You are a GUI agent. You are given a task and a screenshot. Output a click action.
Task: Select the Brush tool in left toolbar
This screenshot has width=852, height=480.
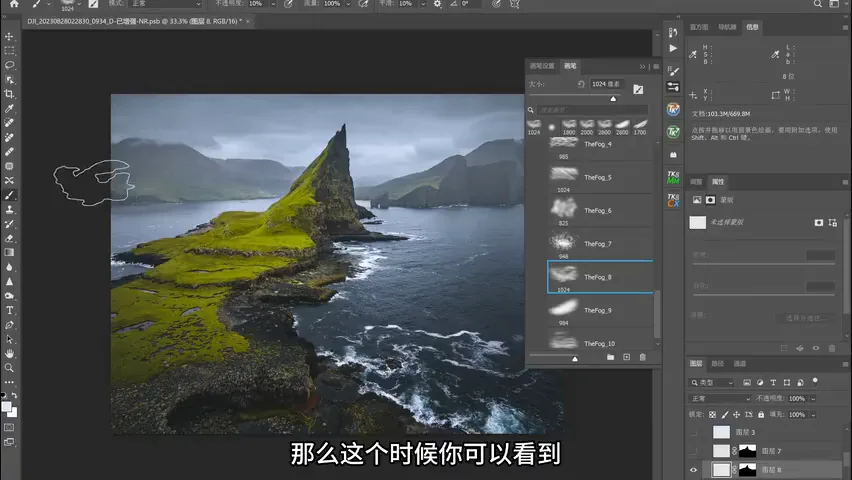point(9,195)
